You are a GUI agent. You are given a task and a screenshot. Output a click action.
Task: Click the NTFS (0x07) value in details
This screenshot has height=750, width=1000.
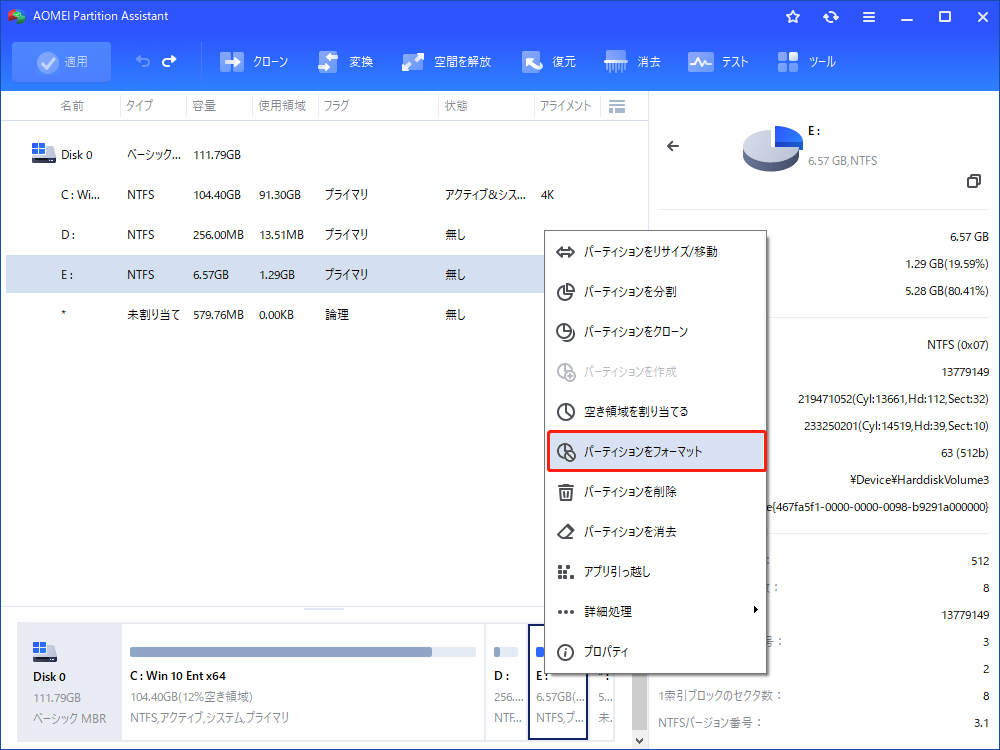[957, 344]
